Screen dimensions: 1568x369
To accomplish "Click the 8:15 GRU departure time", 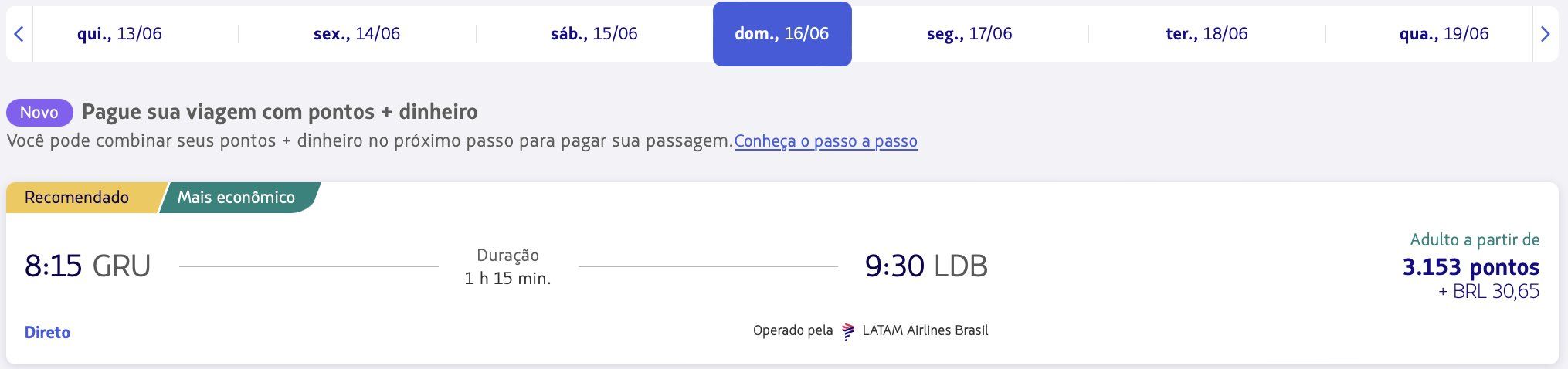I will coord(87,266).
